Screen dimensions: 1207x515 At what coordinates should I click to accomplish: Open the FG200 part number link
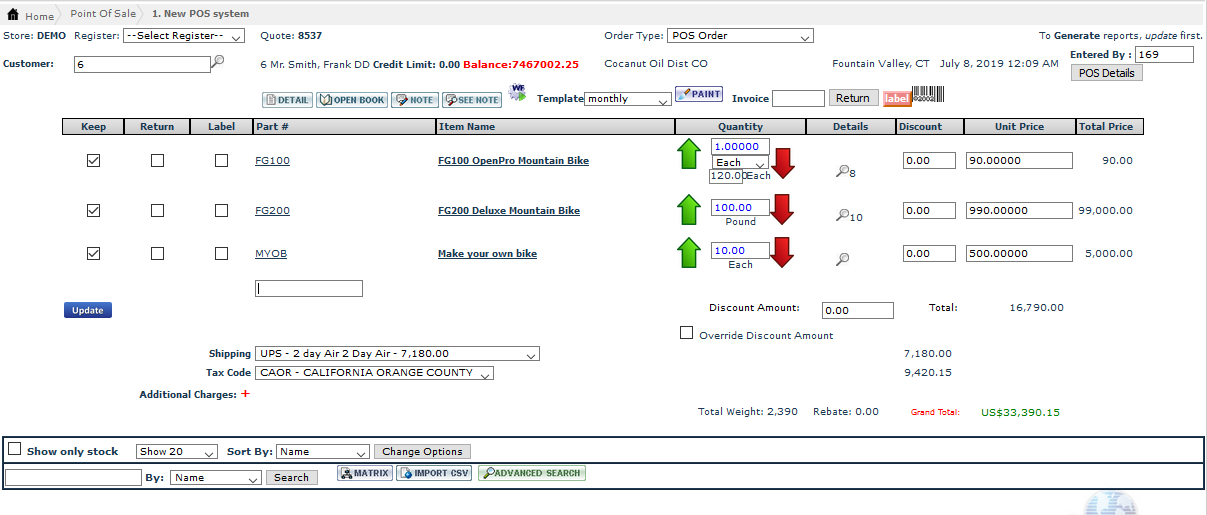(x=272, y=211)
